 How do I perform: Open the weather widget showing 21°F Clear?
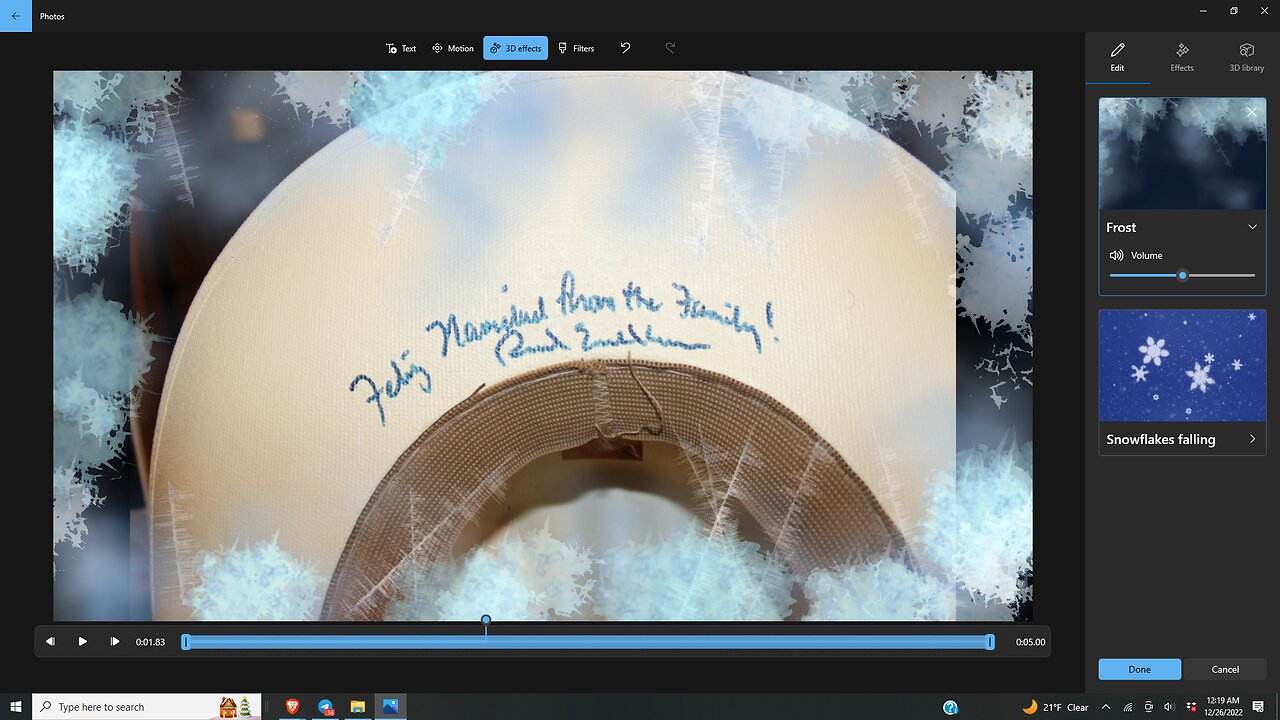(1057, 707)
